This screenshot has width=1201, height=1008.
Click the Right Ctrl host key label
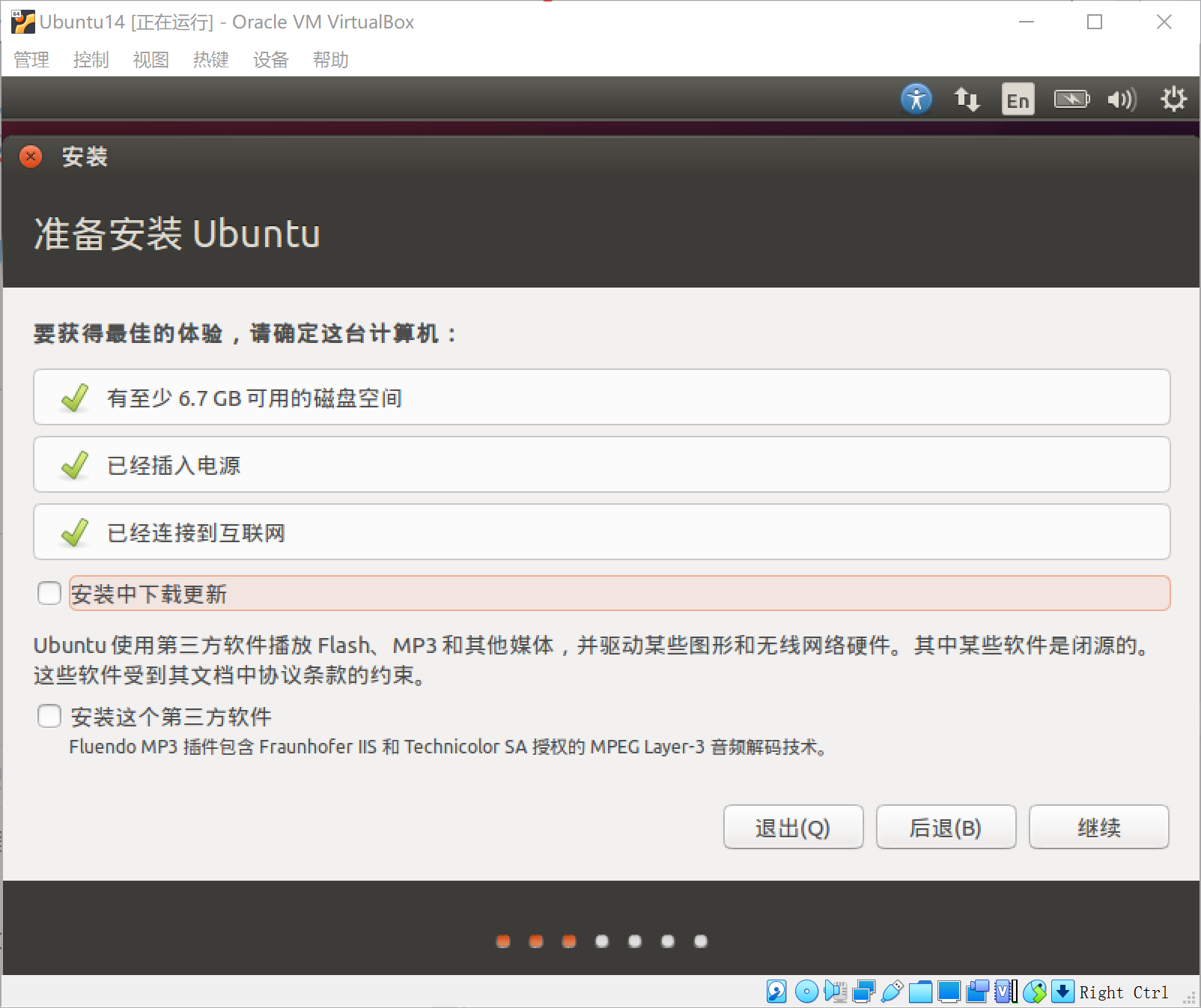point(1124,992)
